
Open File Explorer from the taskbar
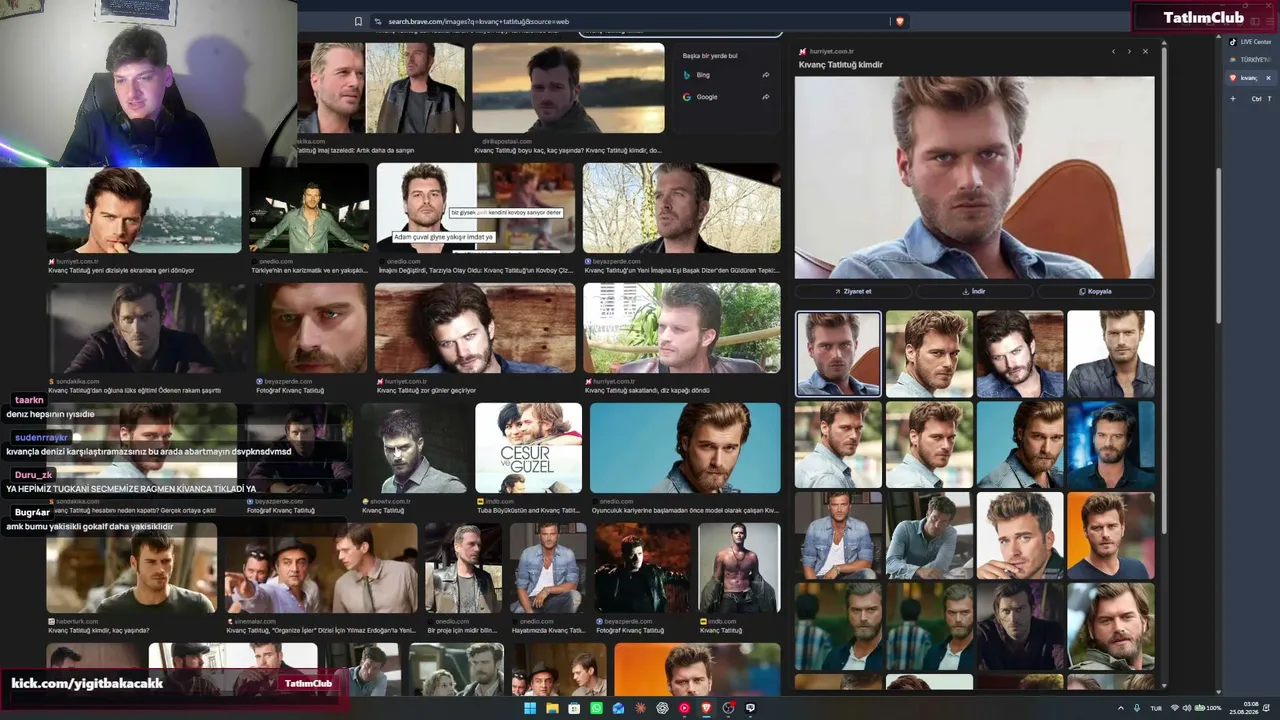pos(552,708)
